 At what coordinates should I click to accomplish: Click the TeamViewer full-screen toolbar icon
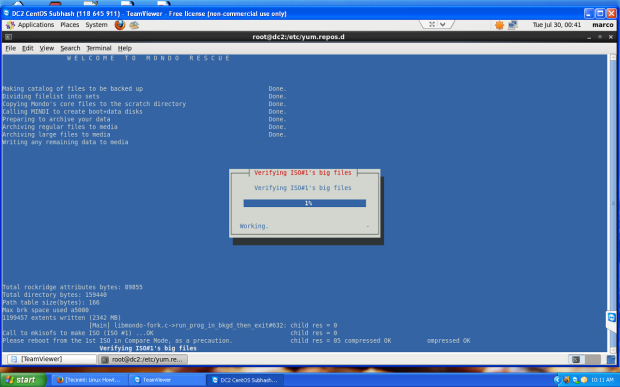[x=432, y=25]
